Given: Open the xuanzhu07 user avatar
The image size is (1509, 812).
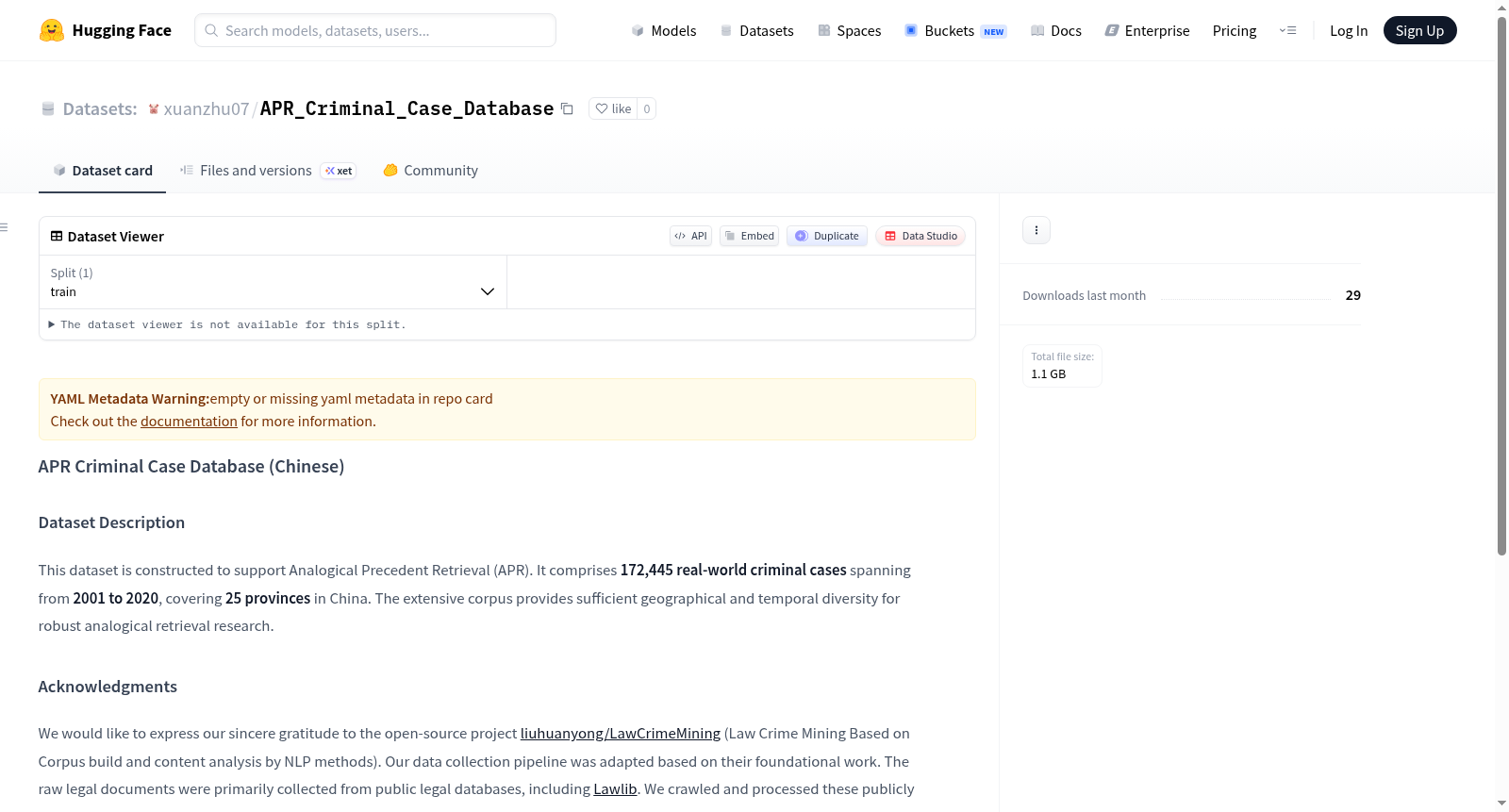Looking at the screenshot, I should [x=154, y=109].
